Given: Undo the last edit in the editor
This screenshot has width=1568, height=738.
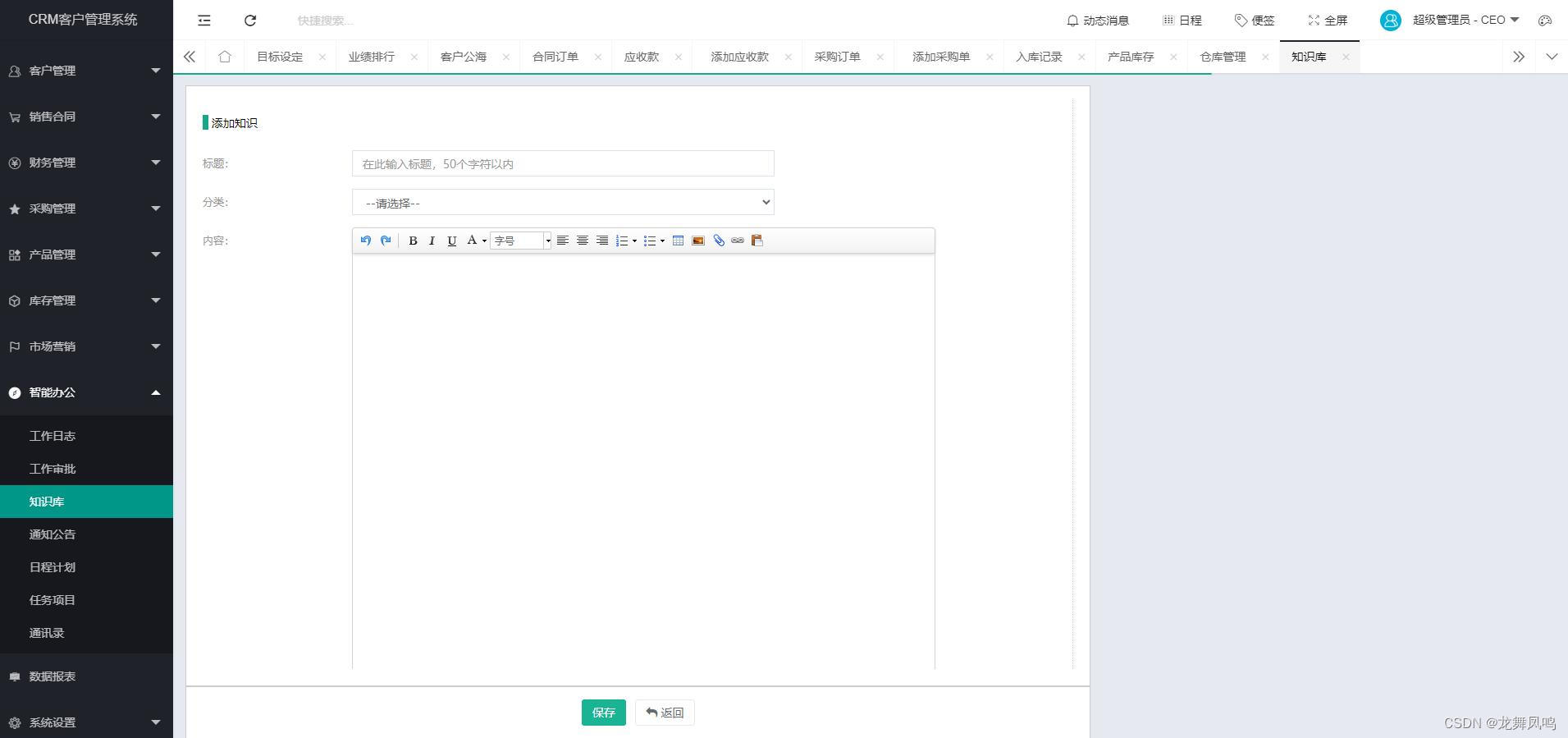Looking at the screenshot, I should point(366,241).
